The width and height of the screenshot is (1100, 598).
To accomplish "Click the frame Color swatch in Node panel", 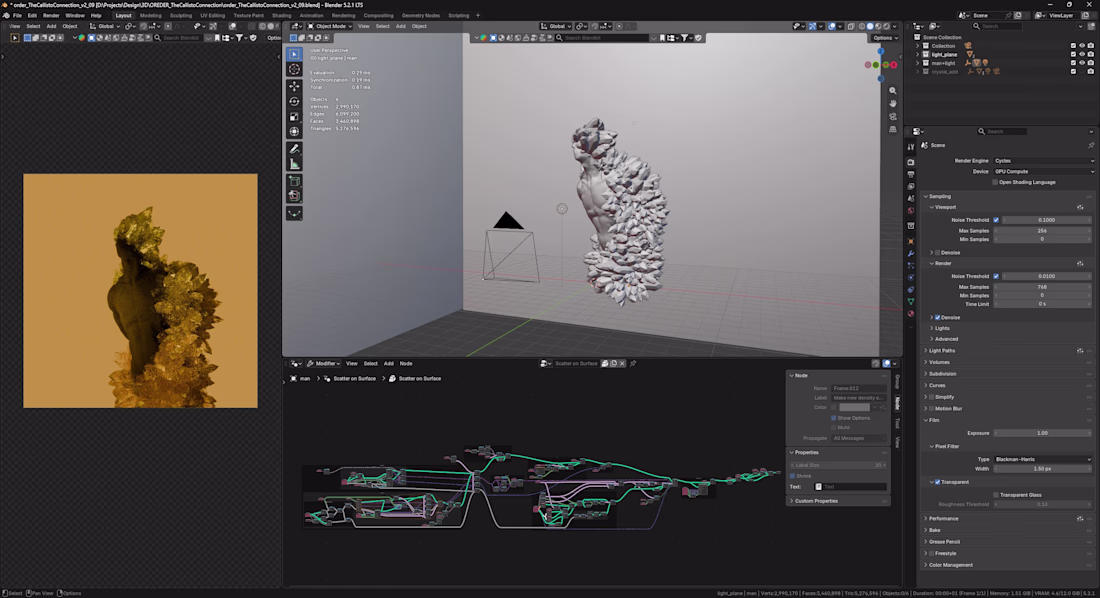I will point(854,408).
